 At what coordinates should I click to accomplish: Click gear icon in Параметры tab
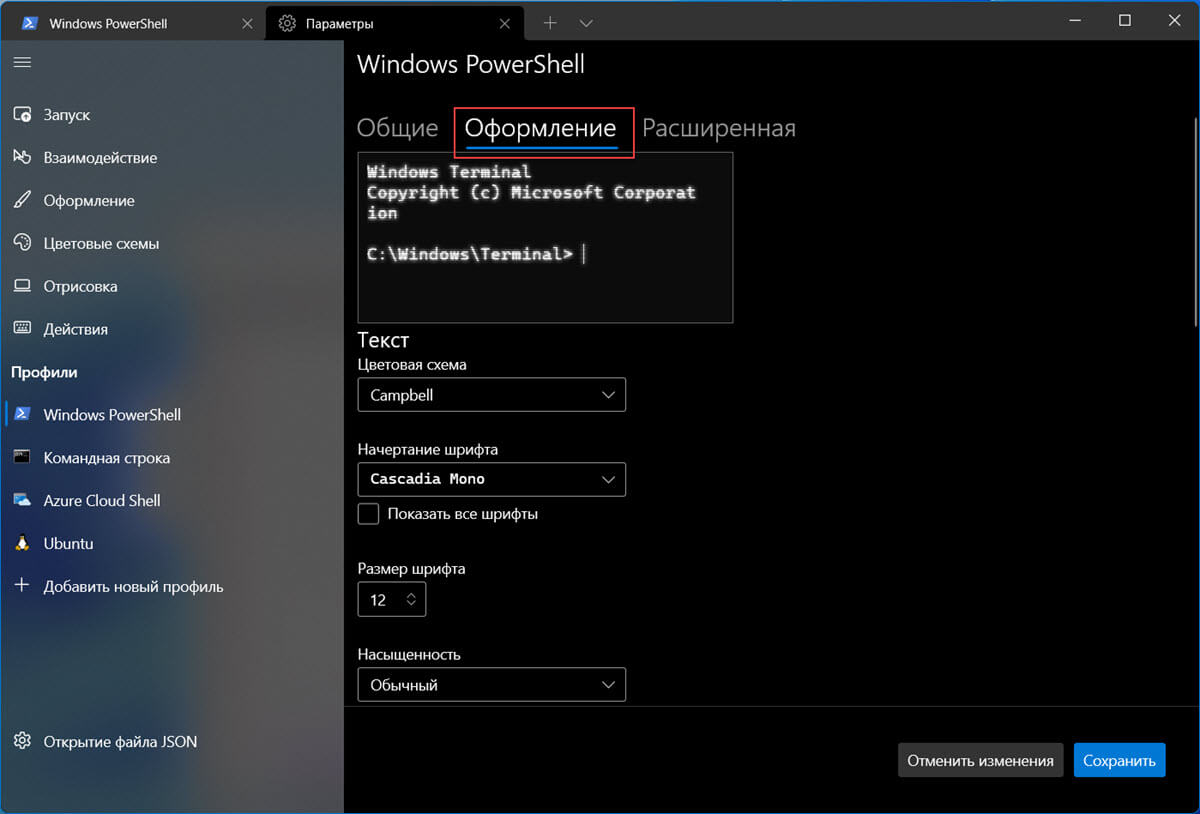coord(288,23)
